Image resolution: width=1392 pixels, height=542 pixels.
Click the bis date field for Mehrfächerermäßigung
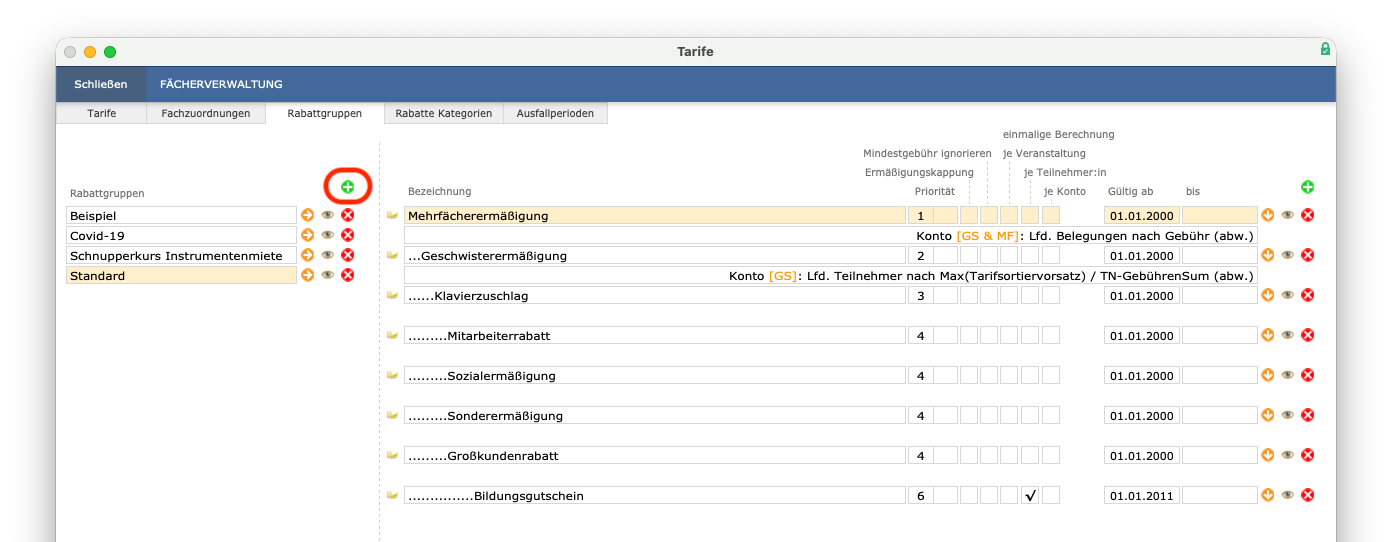coord(1220,215)
